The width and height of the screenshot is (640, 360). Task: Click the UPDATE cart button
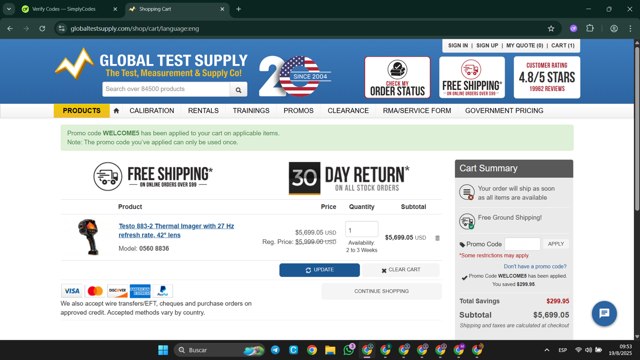click(320, 270)
